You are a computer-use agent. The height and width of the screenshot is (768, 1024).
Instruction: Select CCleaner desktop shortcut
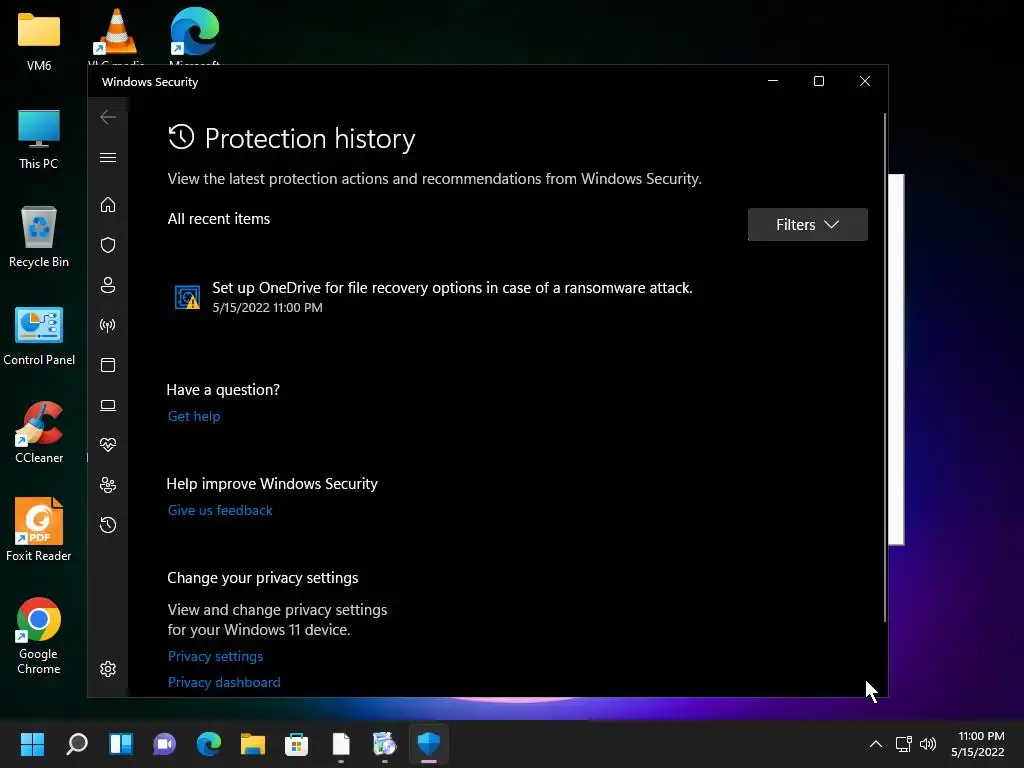pos(39,433)
